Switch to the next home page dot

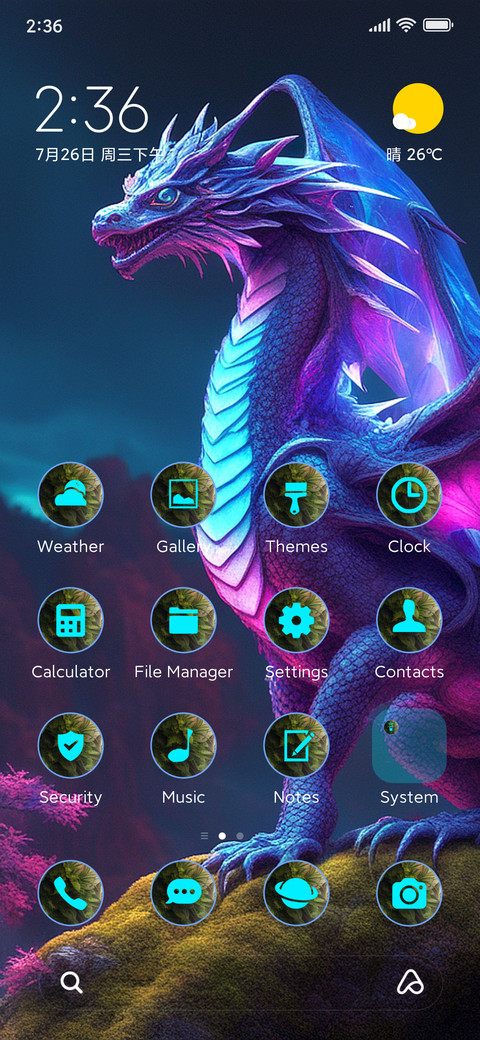tap(240, 836)
